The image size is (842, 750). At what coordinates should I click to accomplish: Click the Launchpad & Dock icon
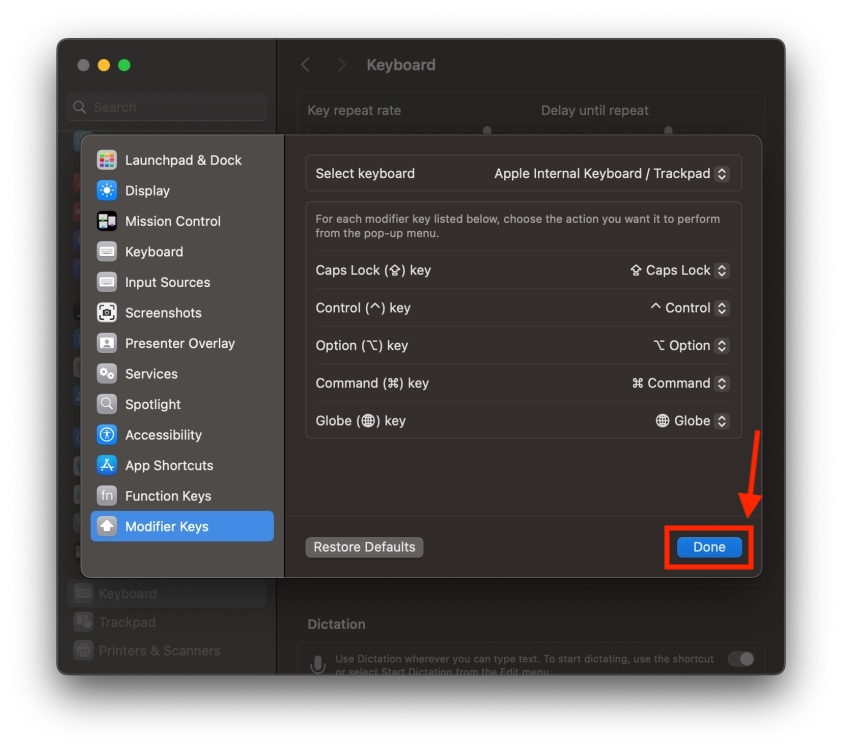pyautogui.click(x=107, y=160)
